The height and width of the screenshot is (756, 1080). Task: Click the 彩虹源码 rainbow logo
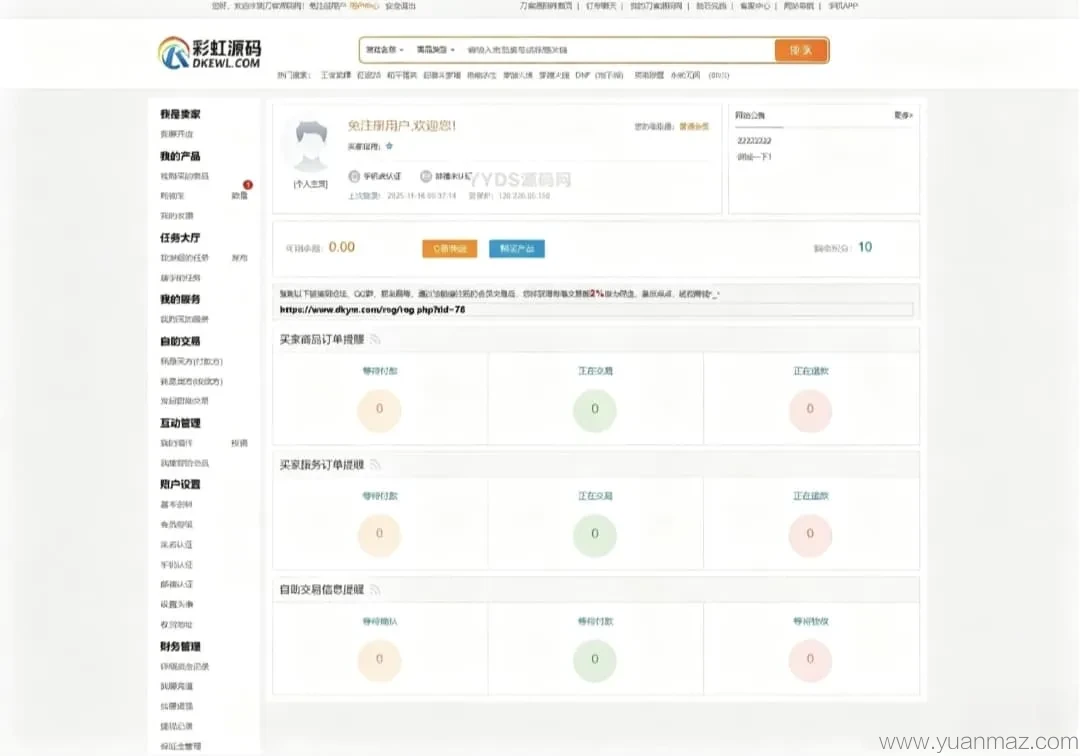click(209, 52)
